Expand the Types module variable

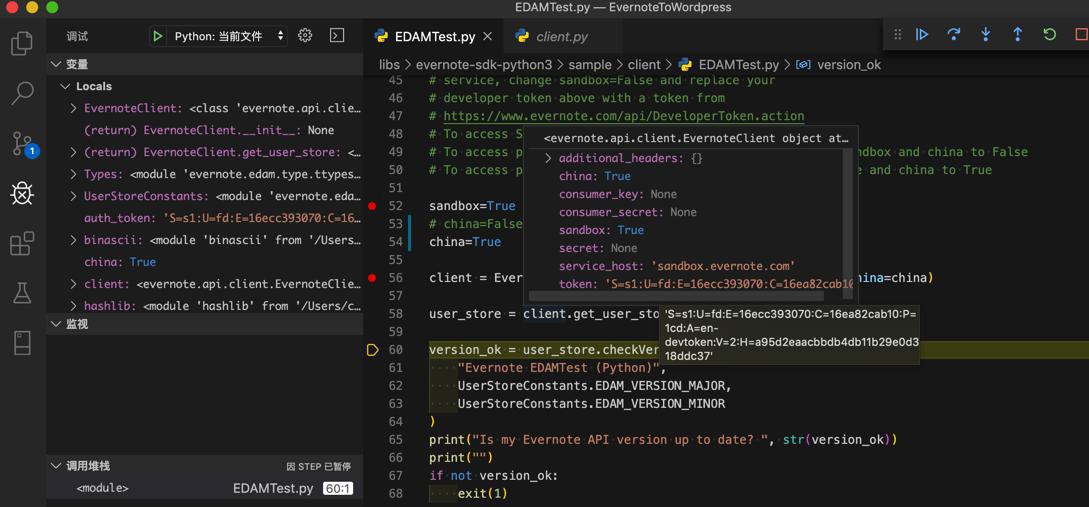coord(74,174)
